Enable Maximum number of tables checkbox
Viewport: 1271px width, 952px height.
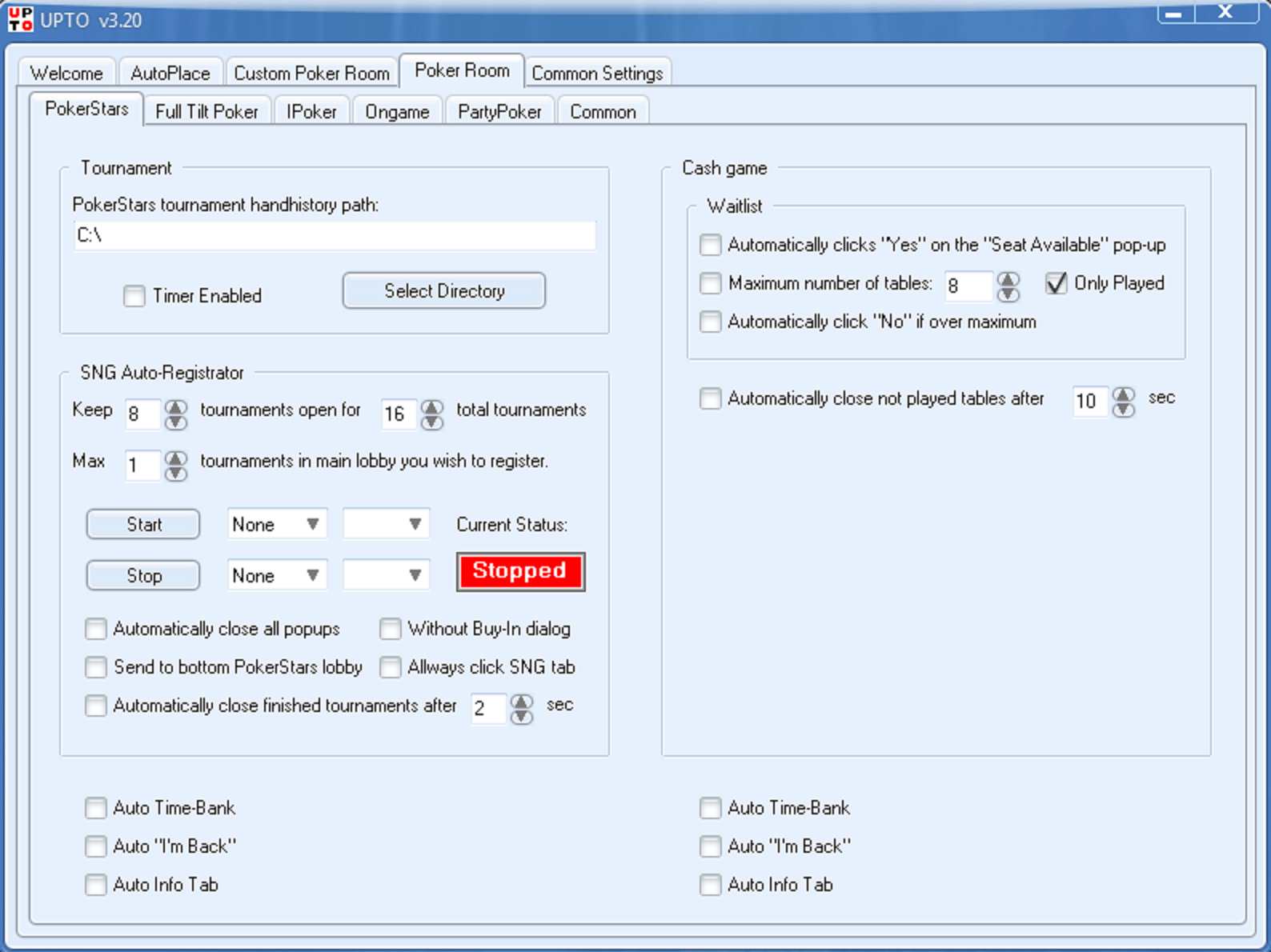point(711,283)
